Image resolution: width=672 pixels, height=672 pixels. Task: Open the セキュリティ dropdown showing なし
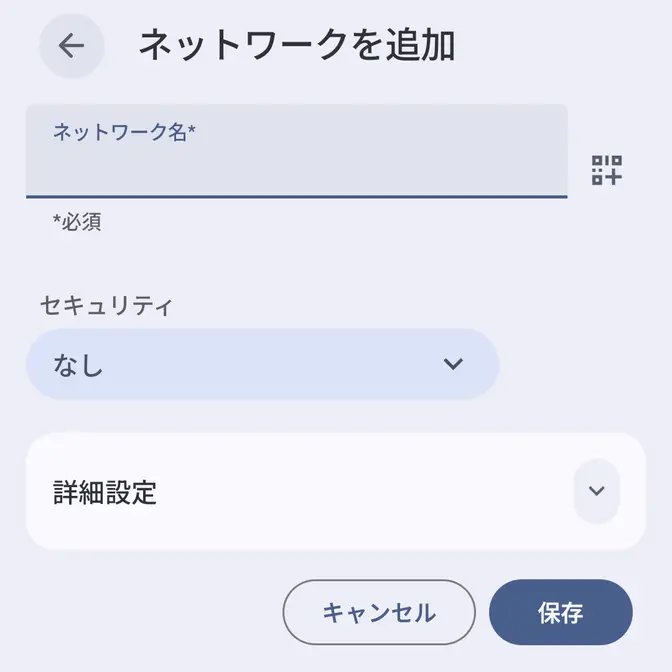click(262, 364)
